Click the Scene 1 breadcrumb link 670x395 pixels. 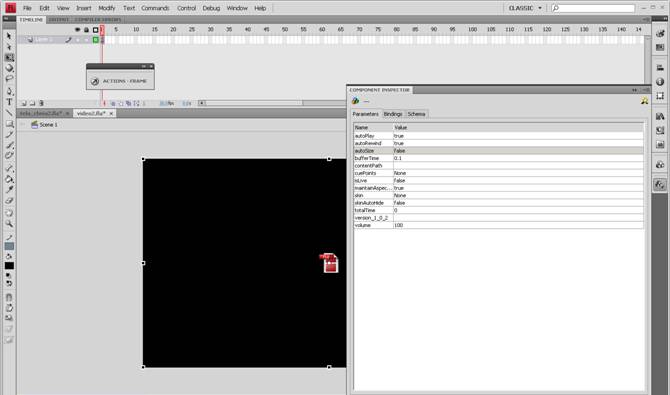(x=48, y=125)
